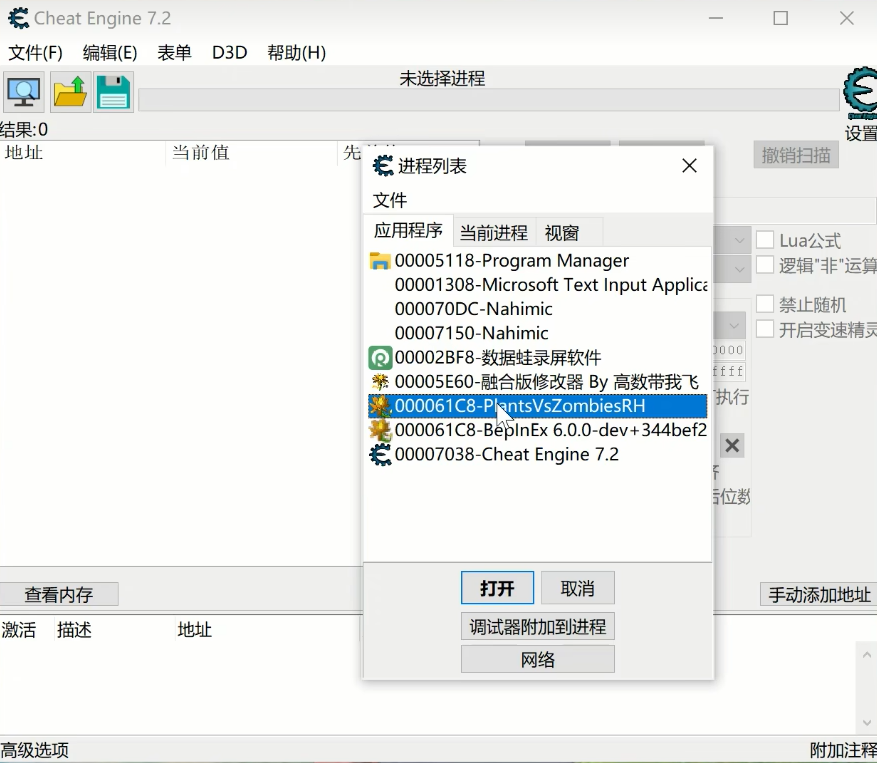877x763 pixels.
Task: Enable the Lua公式 checkbox
Action: coord(765,240)
